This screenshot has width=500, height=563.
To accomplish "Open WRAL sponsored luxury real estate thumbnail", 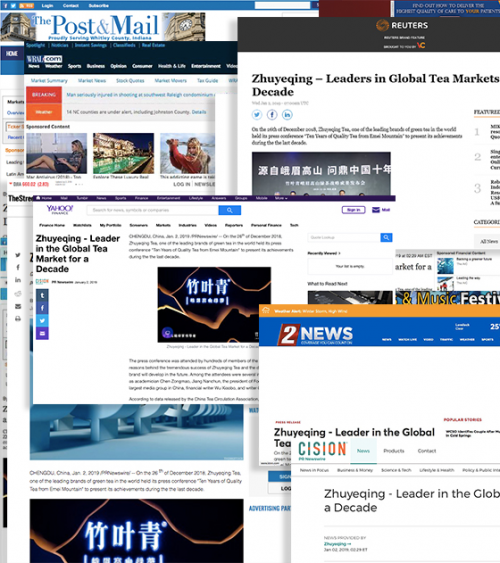I will tap(123, 153).
